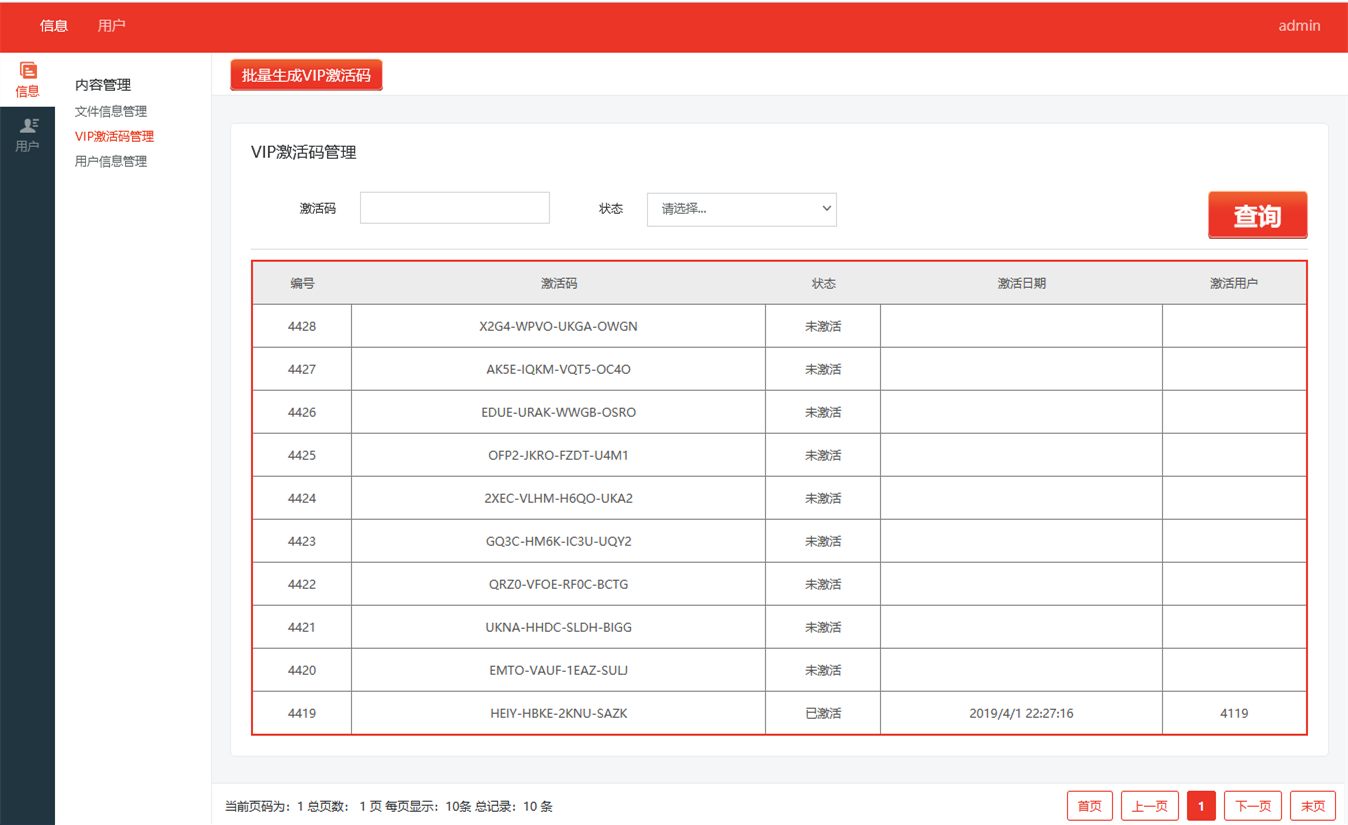Click the 用户 sidebar icon
Viewport: 1348px width, 825px height.
[27, 134]
